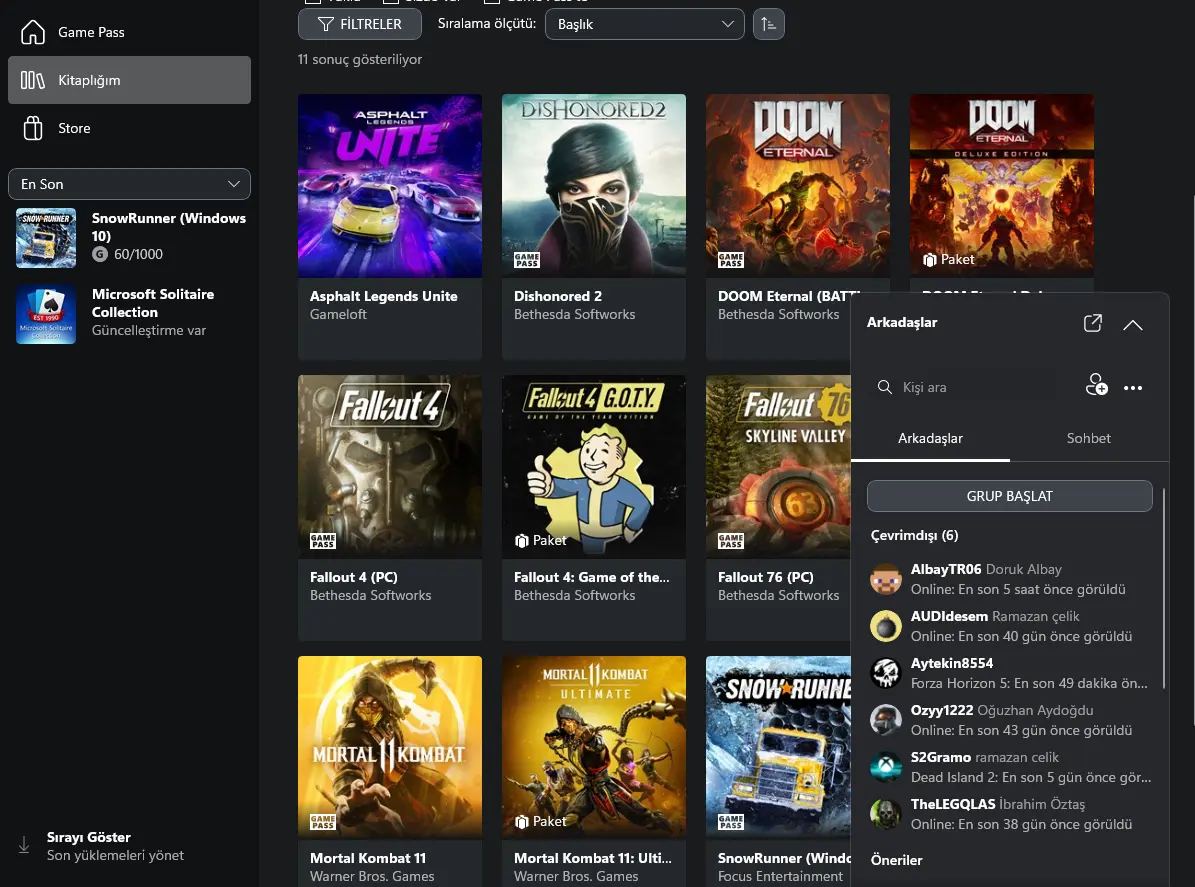
Task: Click the Paket badge on Fallout 4 G.O.T.Y.
Action: [x=540, y=540]
